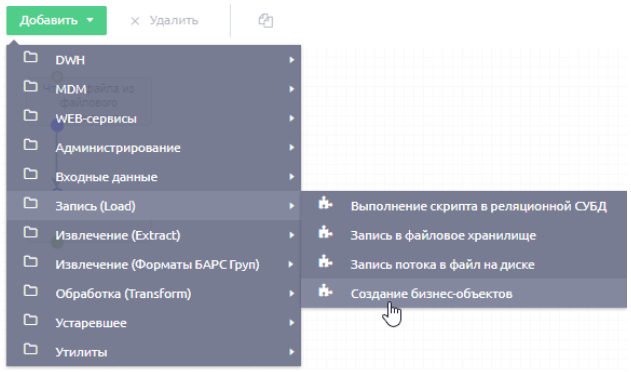This screenshot has width=631, height=372.
Task: Expand the WEB-сервисы submenu arrow
Action: [x=292, y=118]
